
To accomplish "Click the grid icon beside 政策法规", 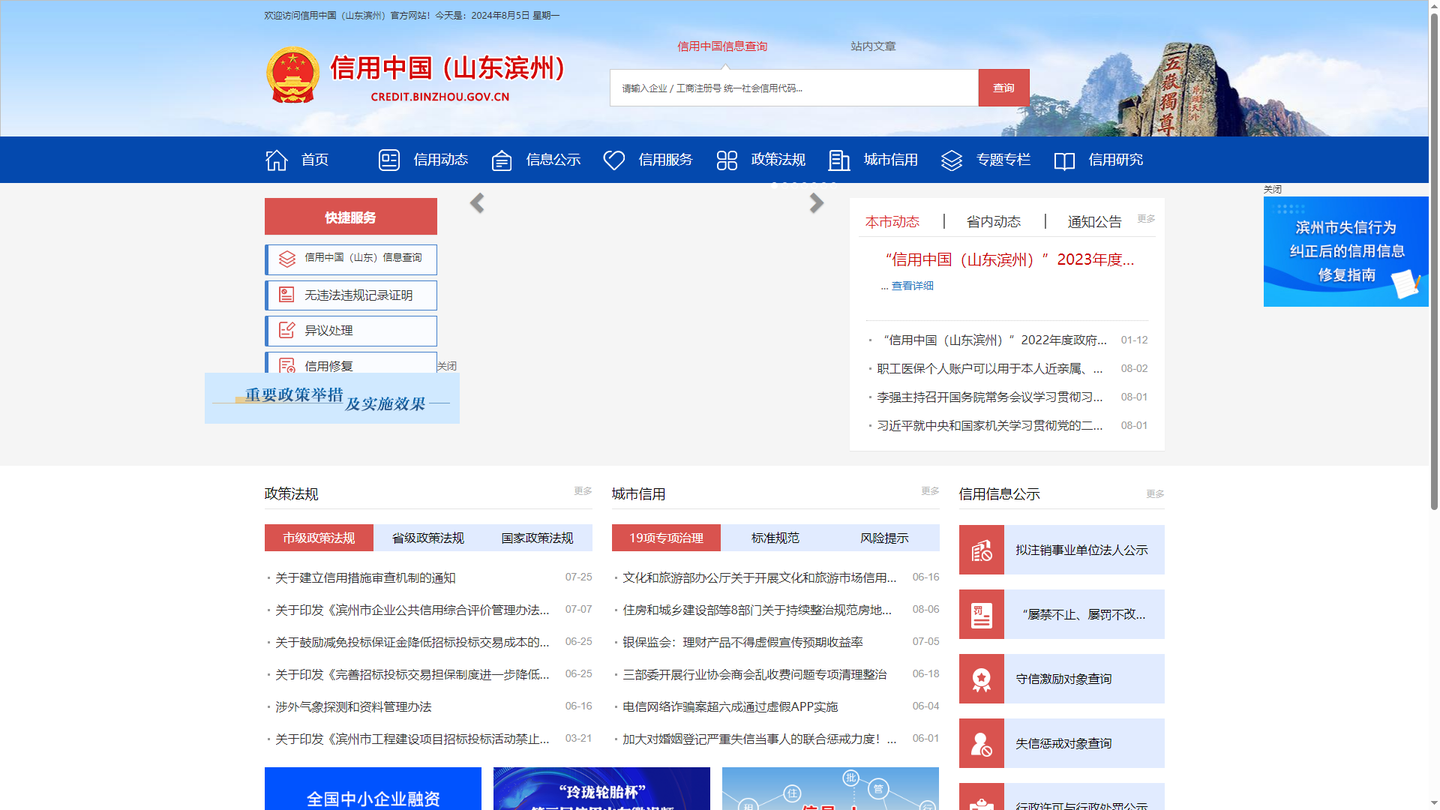I will pyautogui.click(x=727, y=160).
